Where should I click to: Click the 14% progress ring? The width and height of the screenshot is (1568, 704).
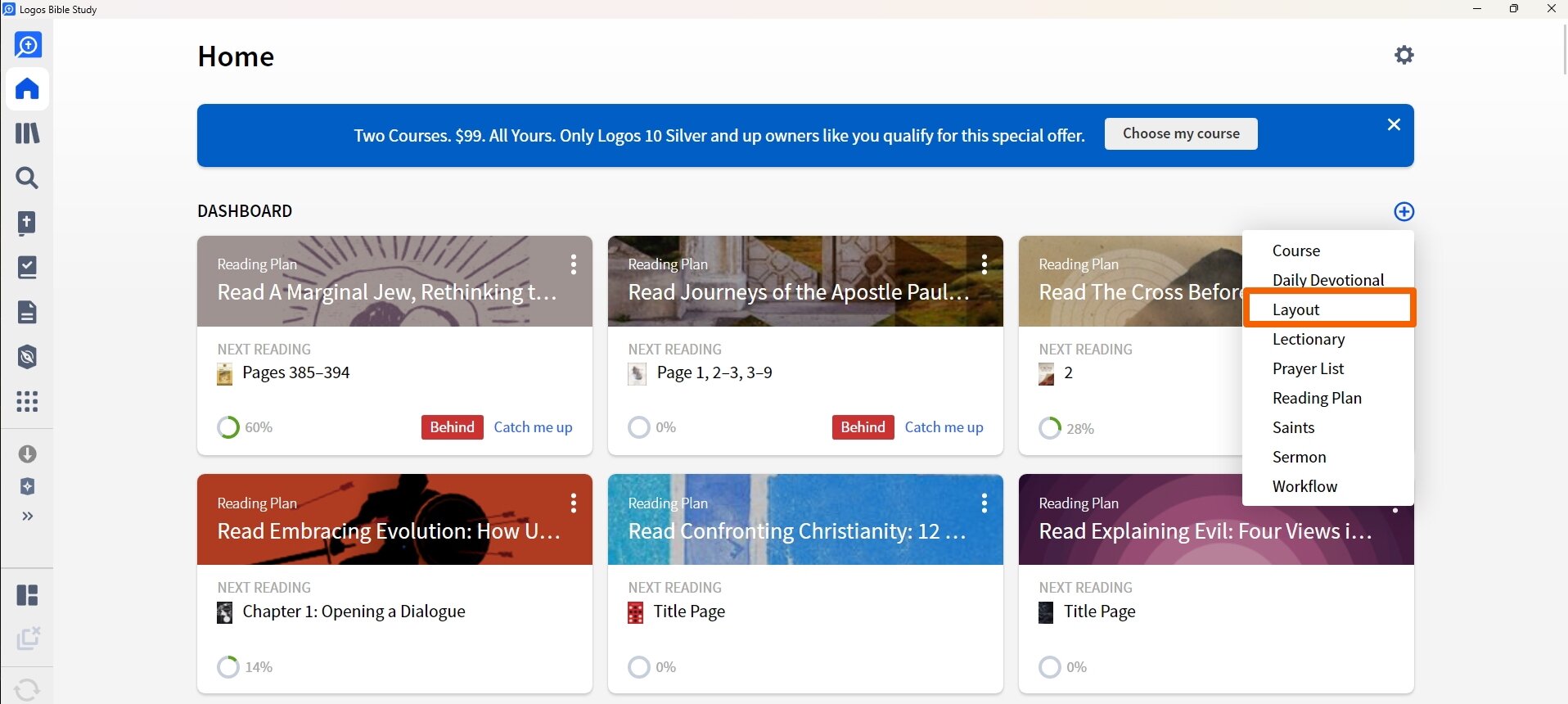tap(228, 667)
